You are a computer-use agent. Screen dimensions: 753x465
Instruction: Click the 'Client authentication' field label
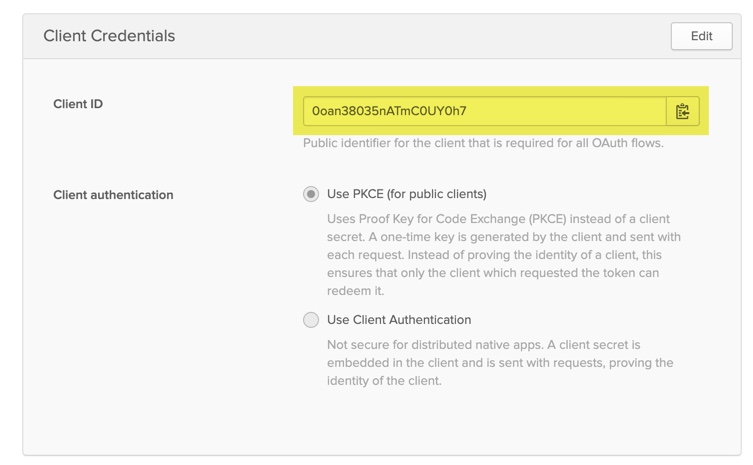(x=113, y=195)
